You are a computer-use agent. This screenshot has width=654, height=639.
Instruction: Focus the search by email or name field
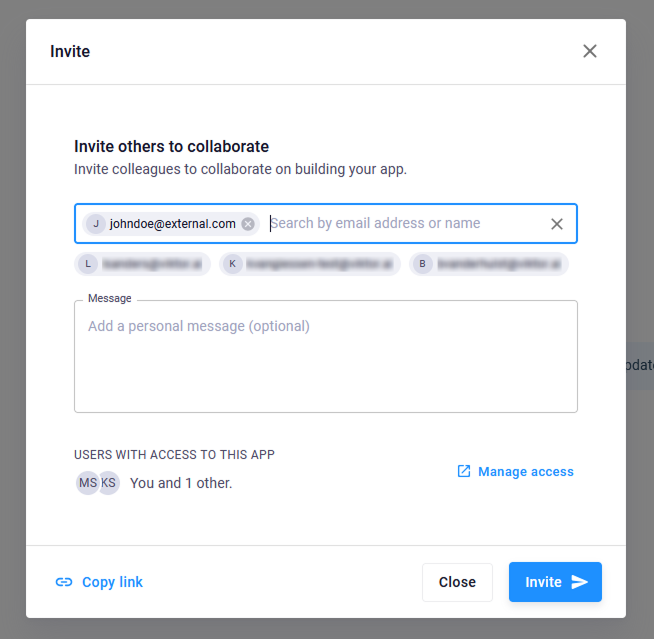tap(405, 224)
